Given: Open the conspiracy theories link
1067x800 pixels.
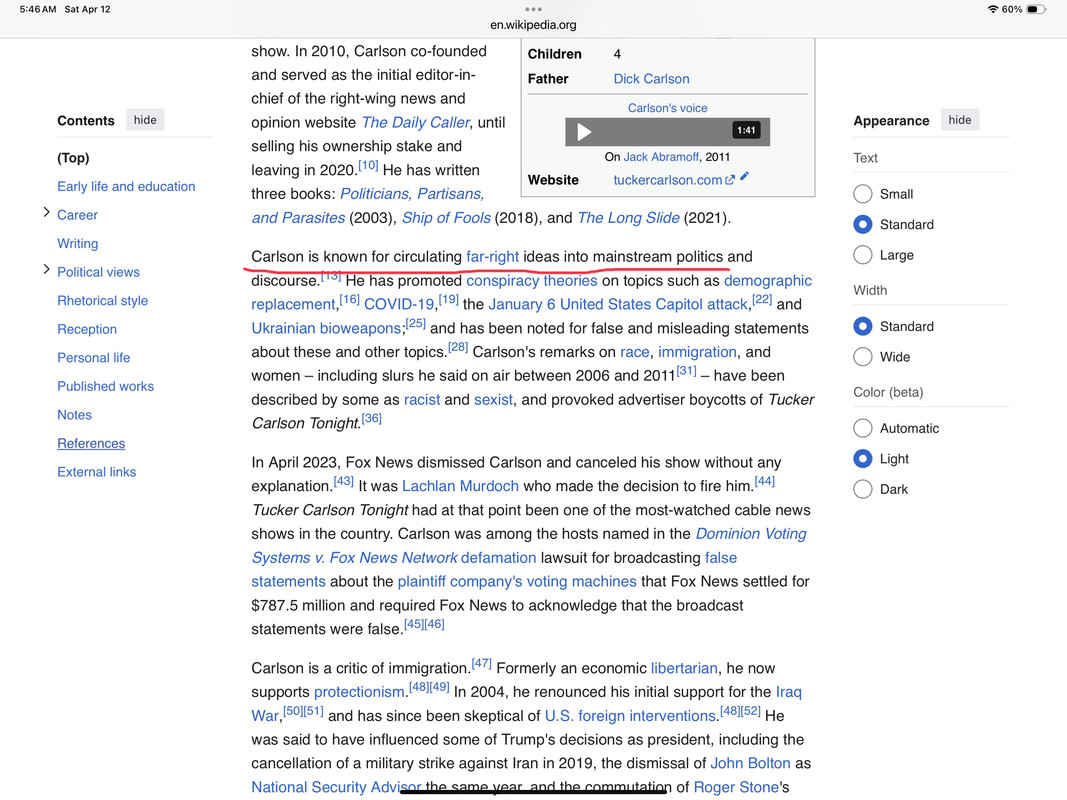Looking at the screenshot, I should coord(531,280).
